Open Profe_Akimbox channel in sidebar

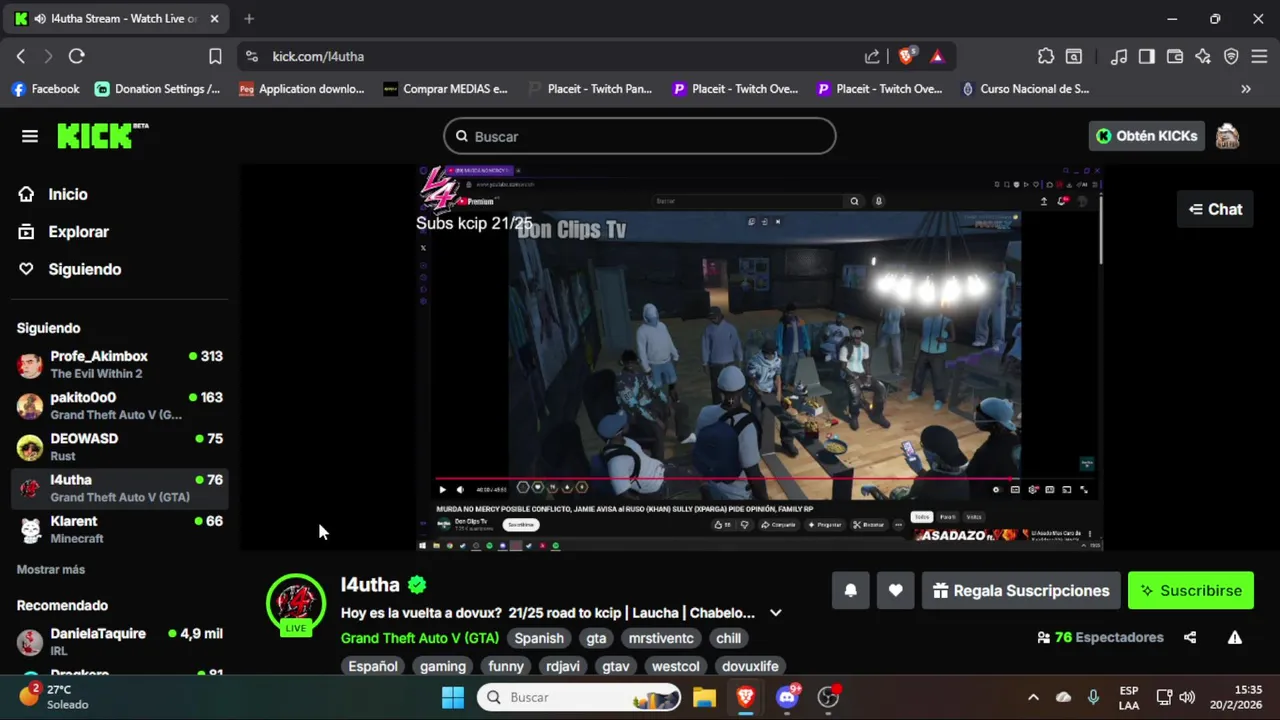pyautogui.click(x=119, y=364)
